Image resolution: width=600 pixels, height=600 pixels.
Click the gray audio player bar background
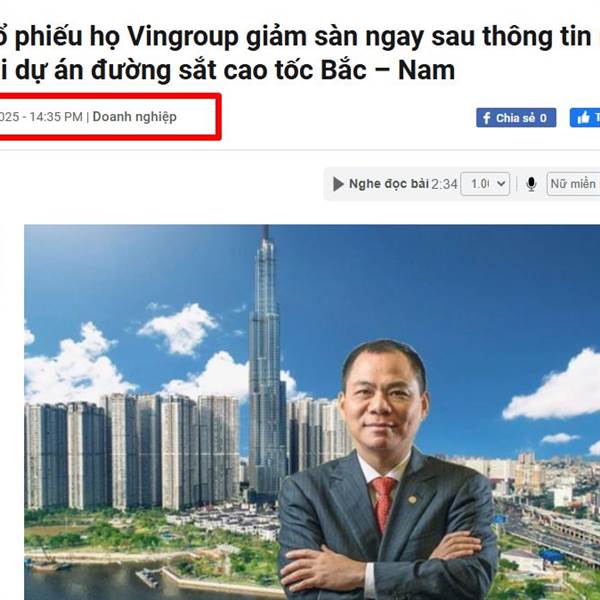click(461, 184)
